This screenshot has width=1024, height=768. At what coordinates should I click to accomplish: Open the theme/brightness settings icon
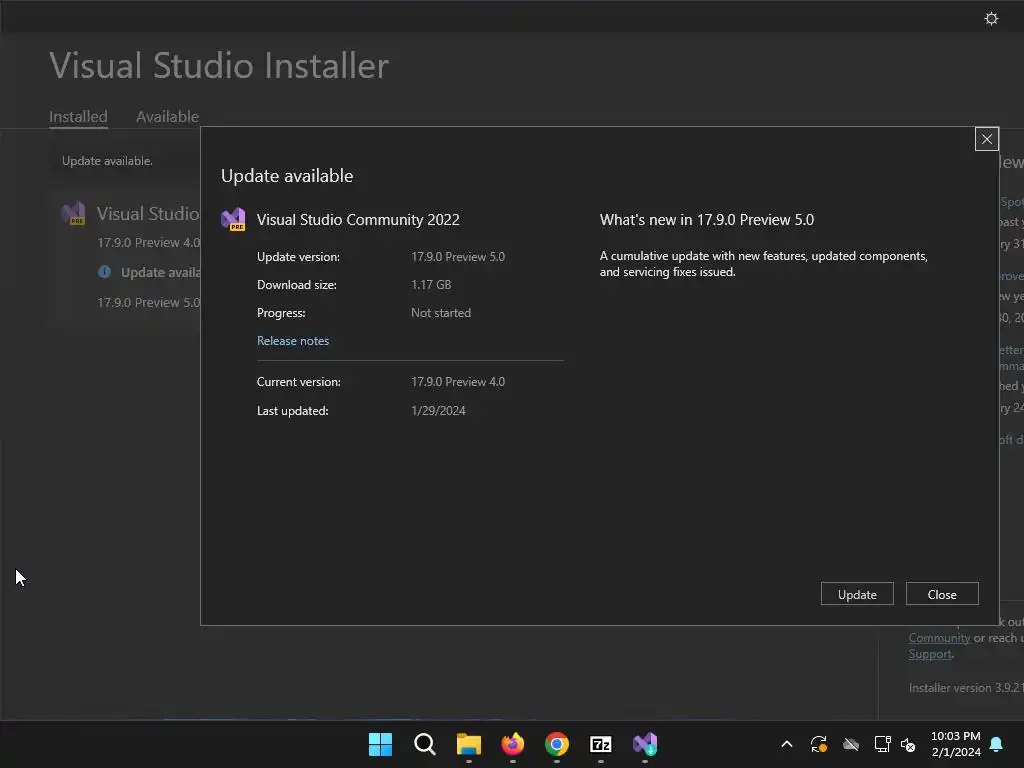(x=991, y=18)
